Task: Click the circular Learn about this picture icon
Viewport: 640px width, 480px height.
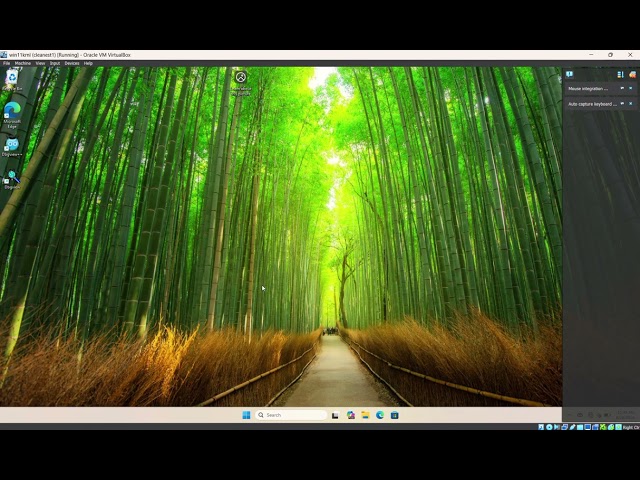Action: coord(241,77)
